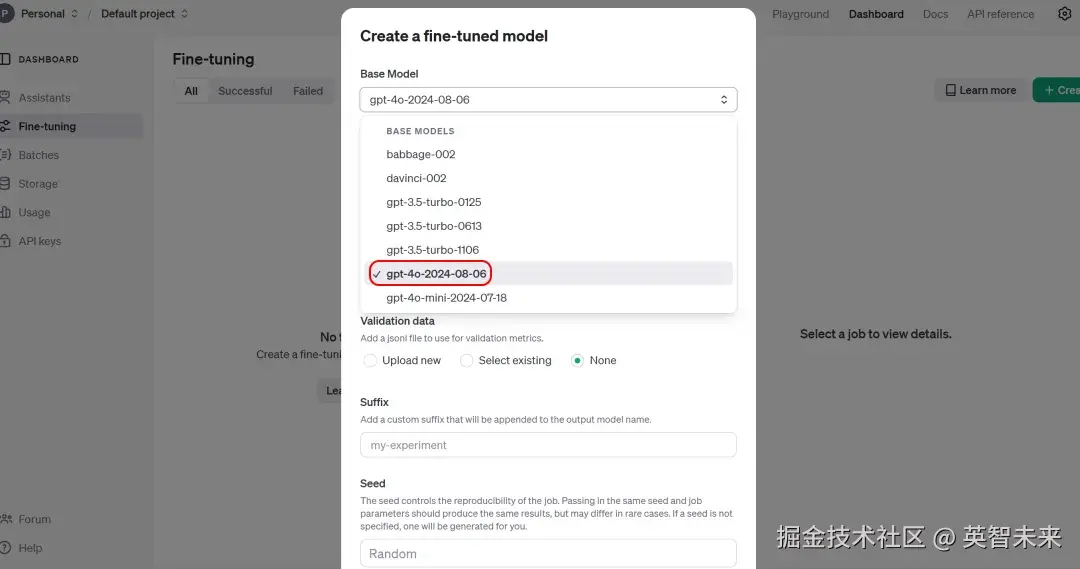
Task: Click the Suffix my-experiment input field
Action: [548, 445]
